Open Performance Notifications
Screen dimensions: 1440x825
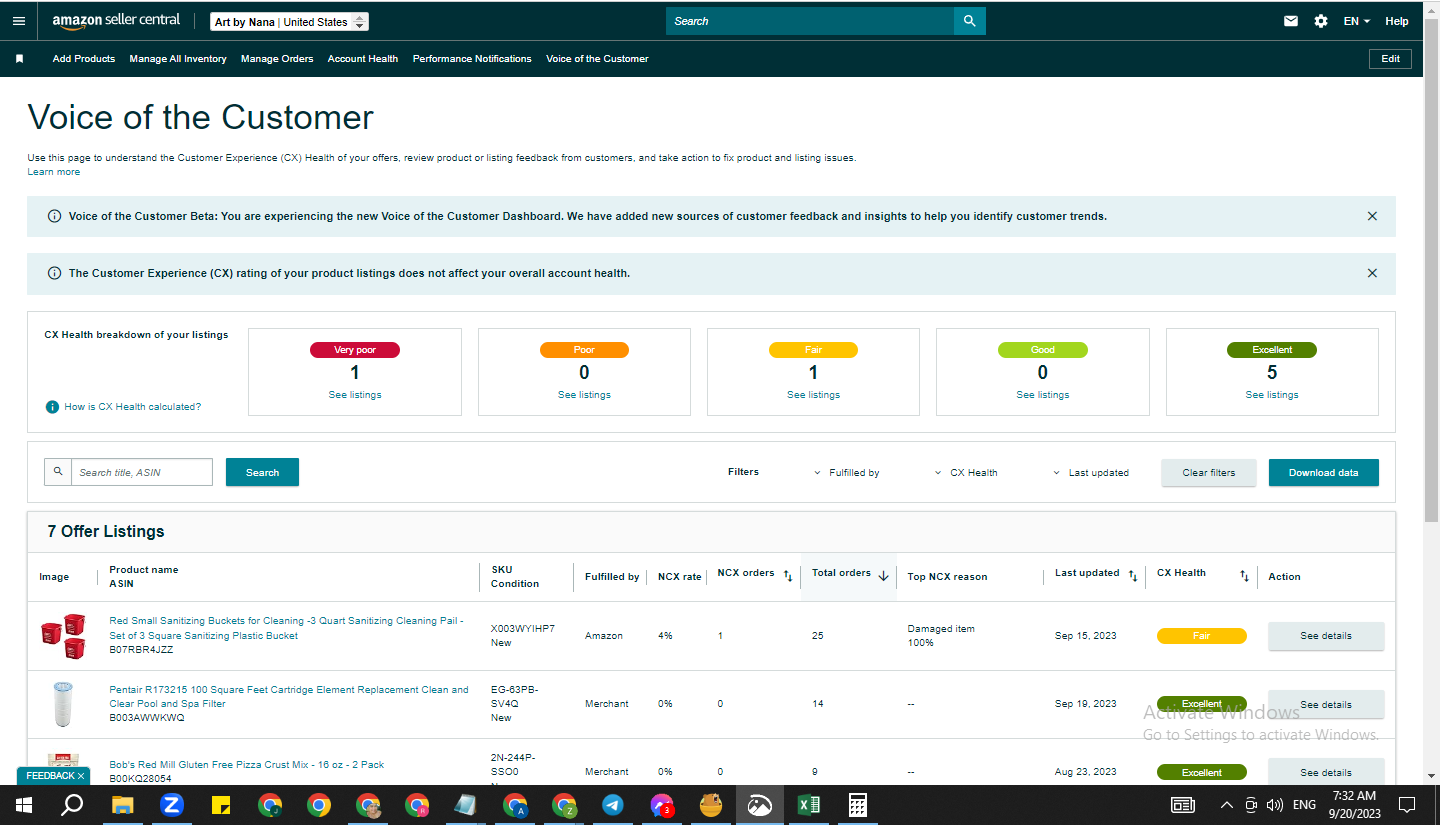[472, 59]
